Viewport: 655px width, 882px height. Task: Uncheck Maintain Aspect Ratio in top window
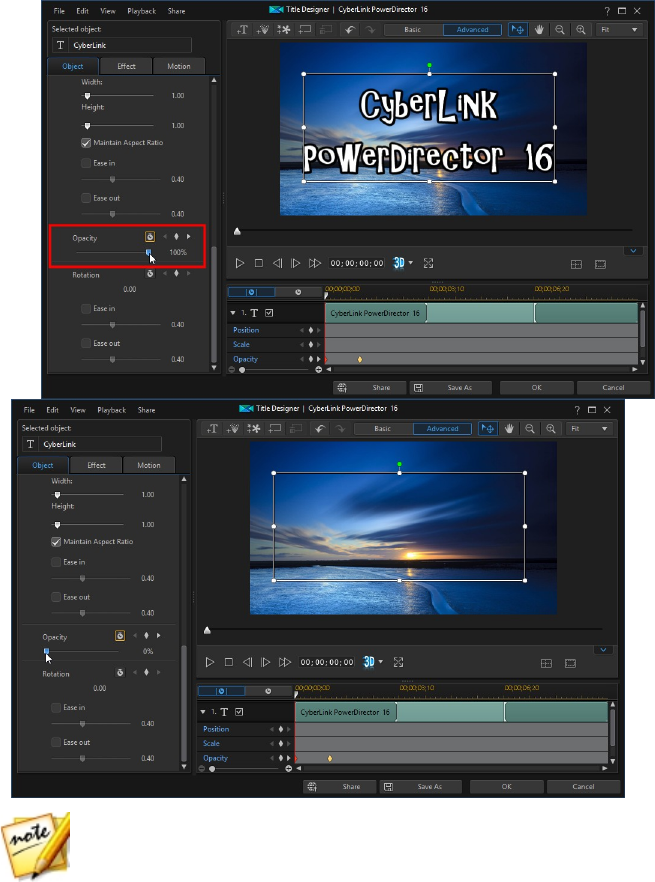pyautogui.click(x=86, y=143)
